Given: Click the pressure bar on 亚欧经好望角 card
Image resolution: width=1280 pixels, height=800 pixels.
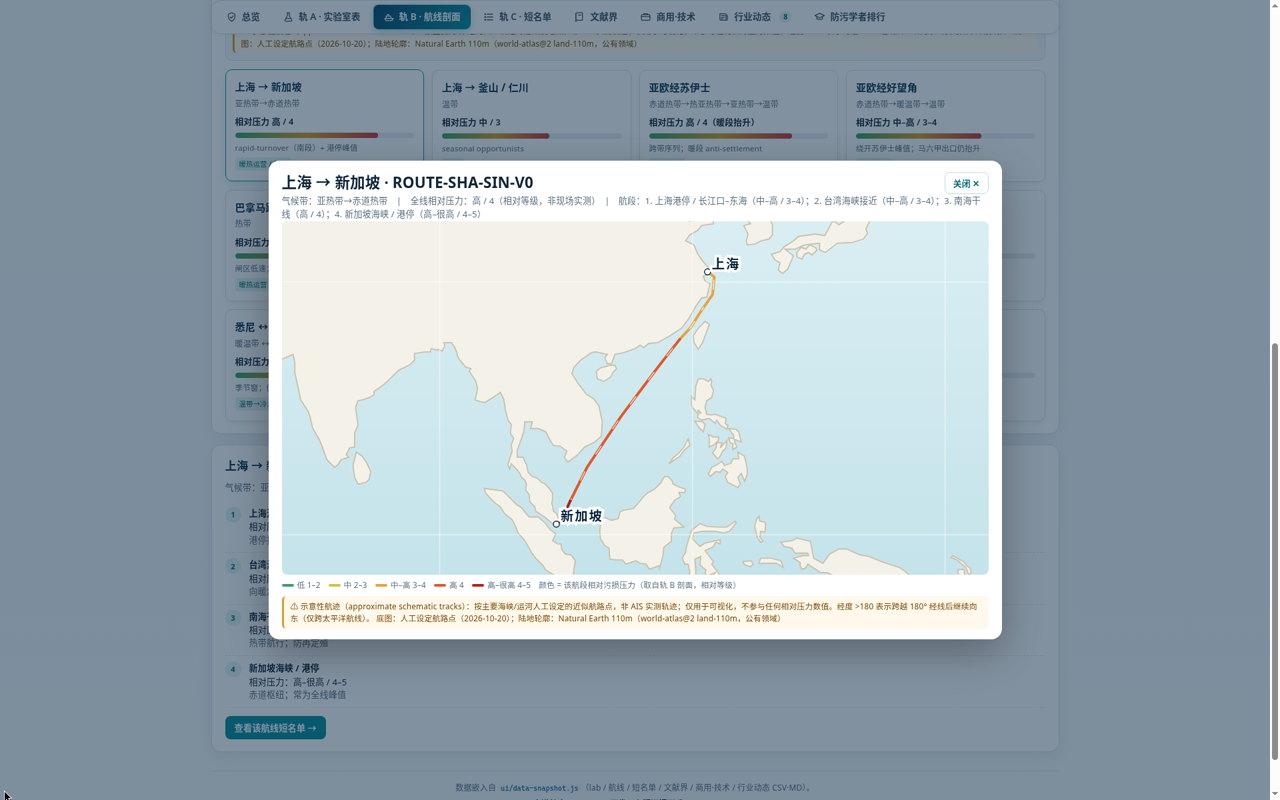Looking at the screenshot, I should 945,136.
